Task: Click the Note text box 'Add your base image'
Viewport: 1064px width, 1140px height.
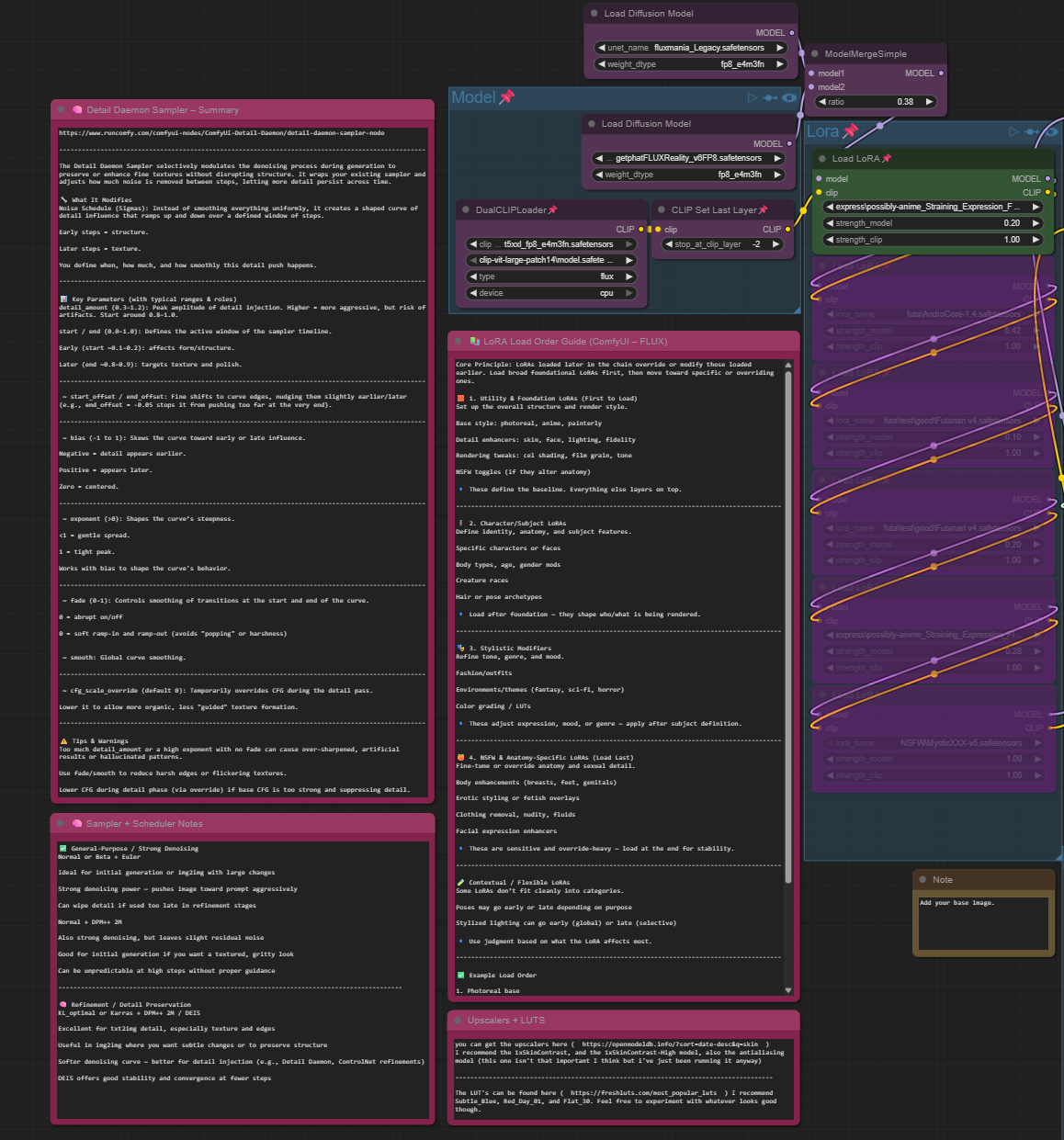Action: [983, 923]
